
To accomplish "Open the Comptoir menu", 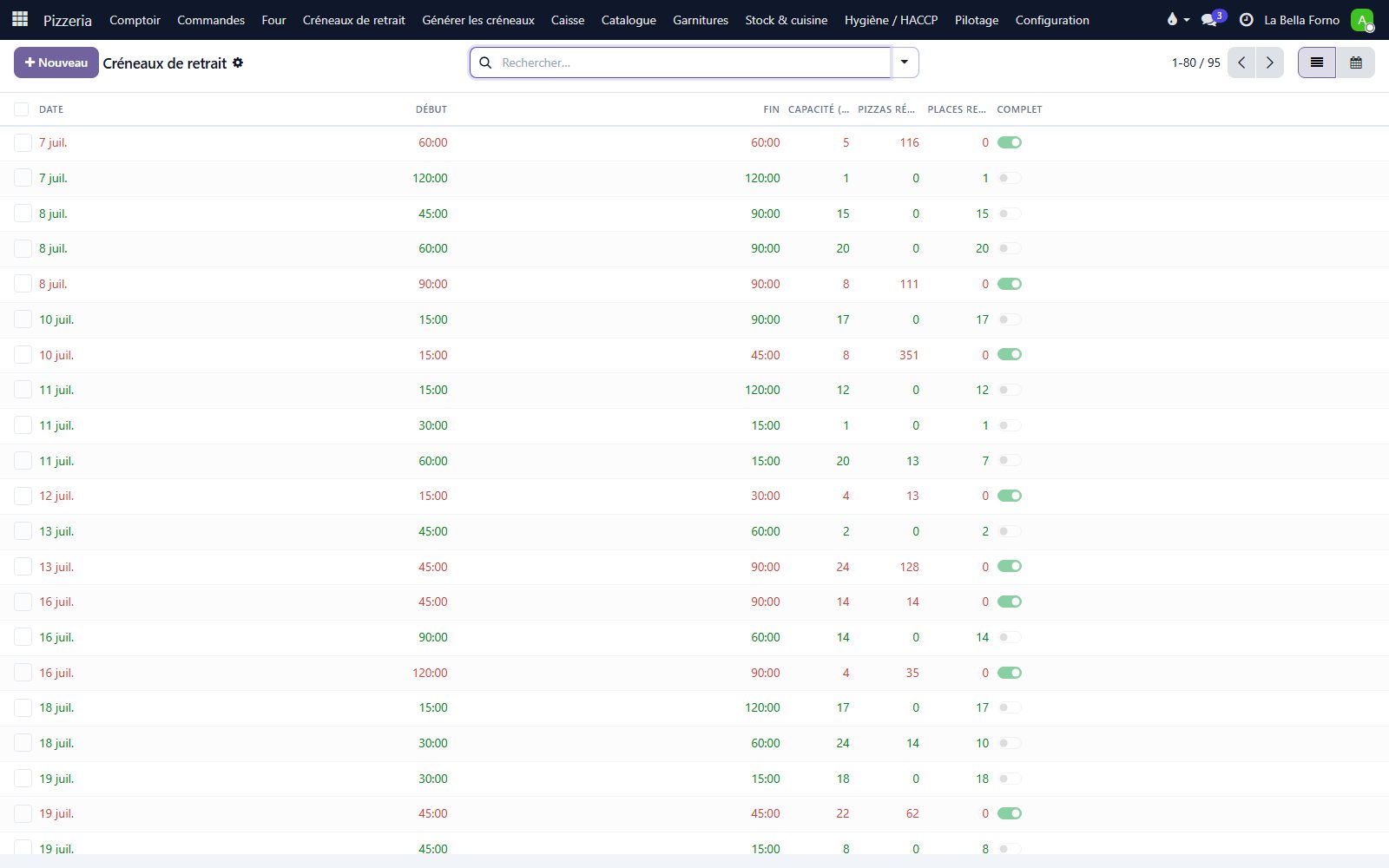I will [x=135, y=19].
